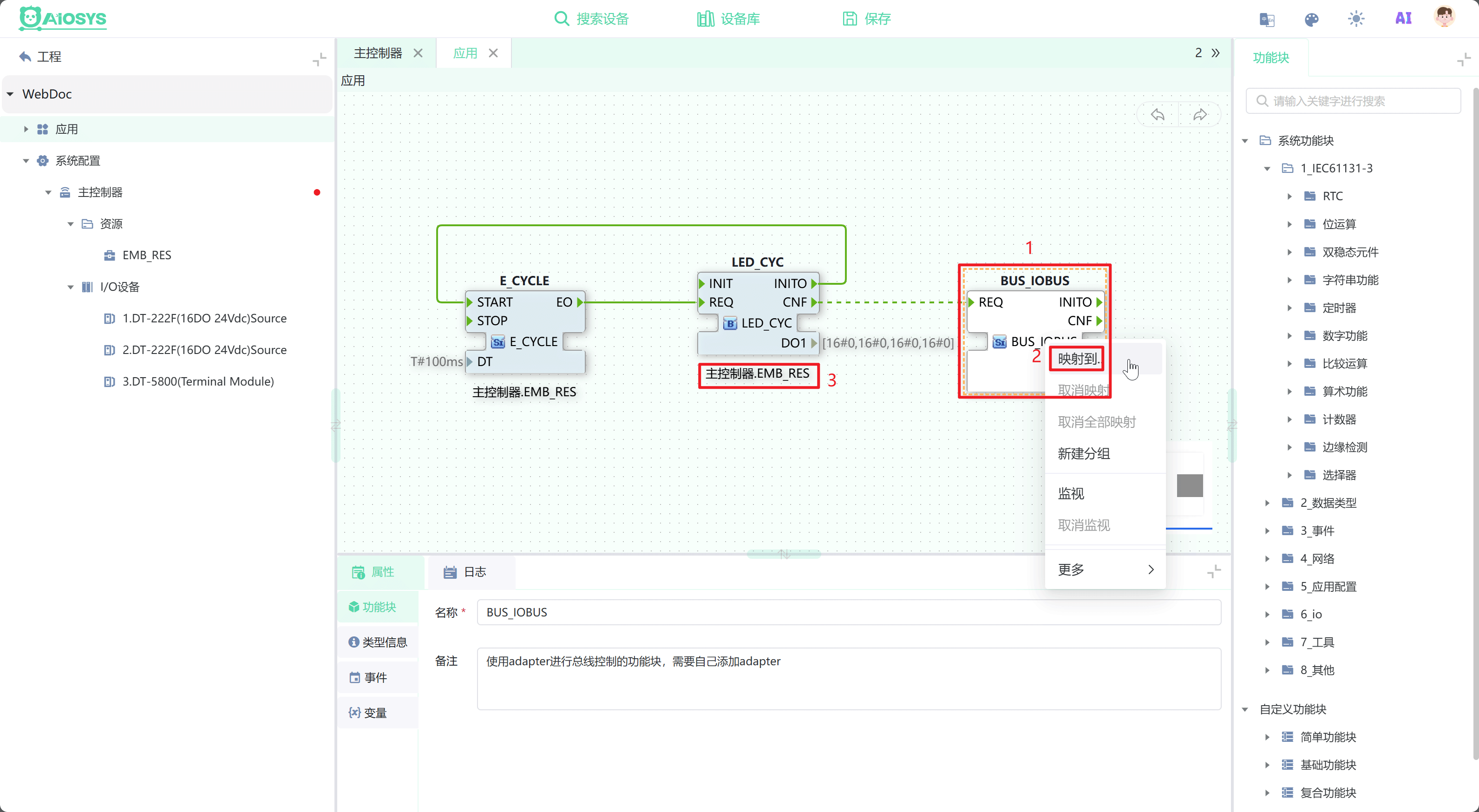Choose 映射到 in context menu
This screenshot has height=812, width=1479.
[x=1104, y=359]
